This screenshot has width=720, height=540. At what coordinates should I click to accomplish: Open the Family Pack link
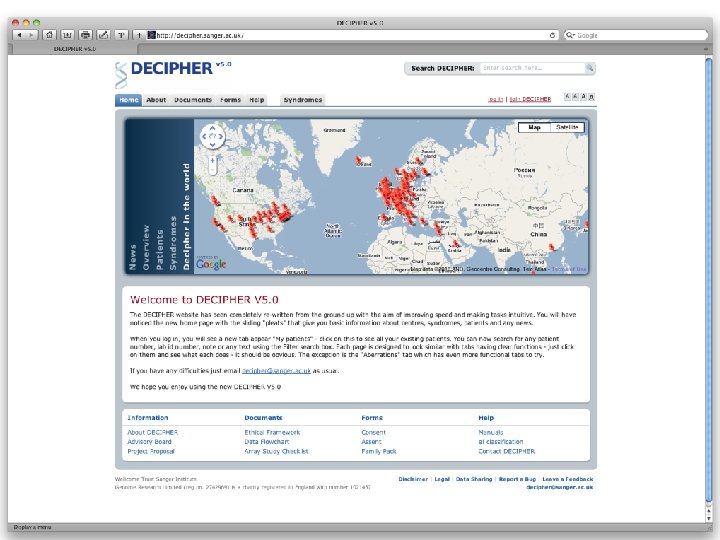coord(379,451)
